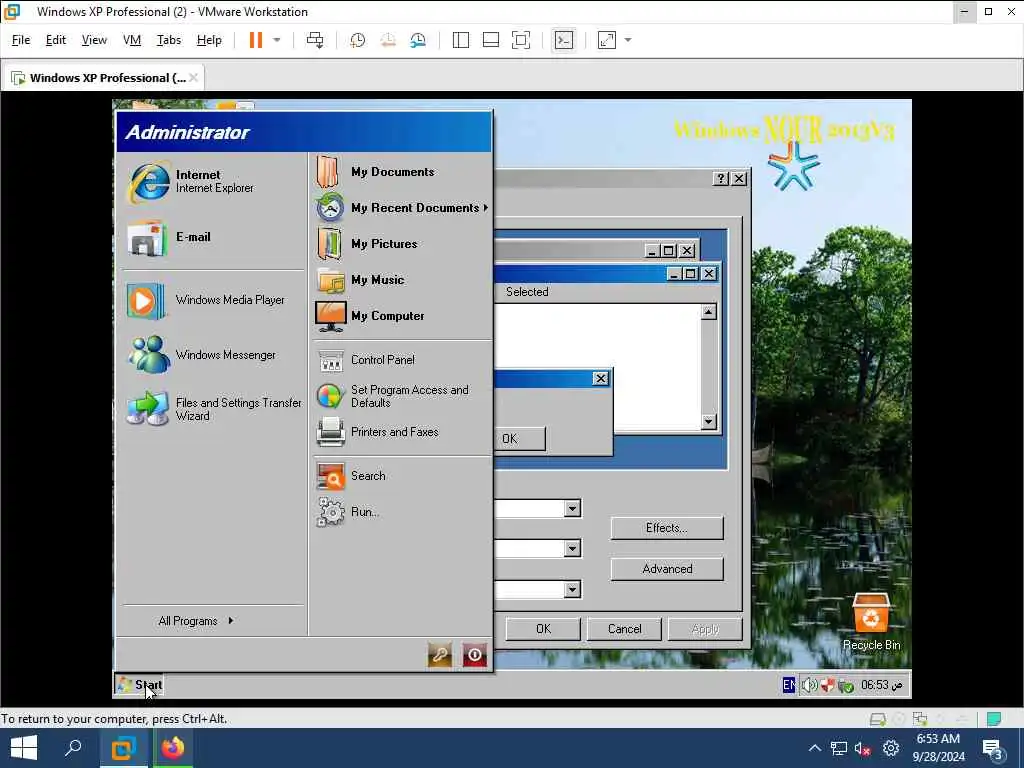Screen dimensions: 1024x768
Task: Open the Tabs menu
Action: [x=168, y=40]
